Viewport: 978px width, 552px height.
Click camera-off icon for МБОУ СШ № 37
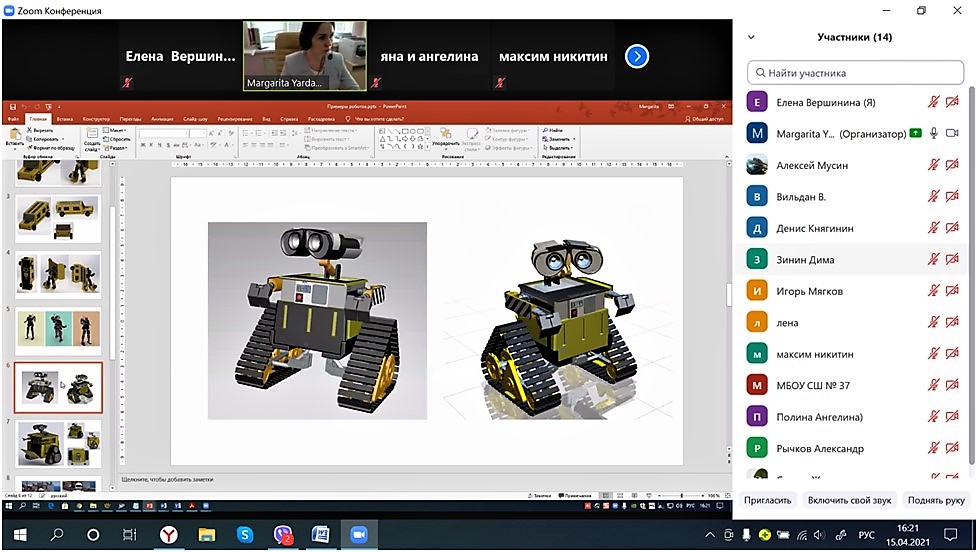pyautogui.click(x=952, y=385)
